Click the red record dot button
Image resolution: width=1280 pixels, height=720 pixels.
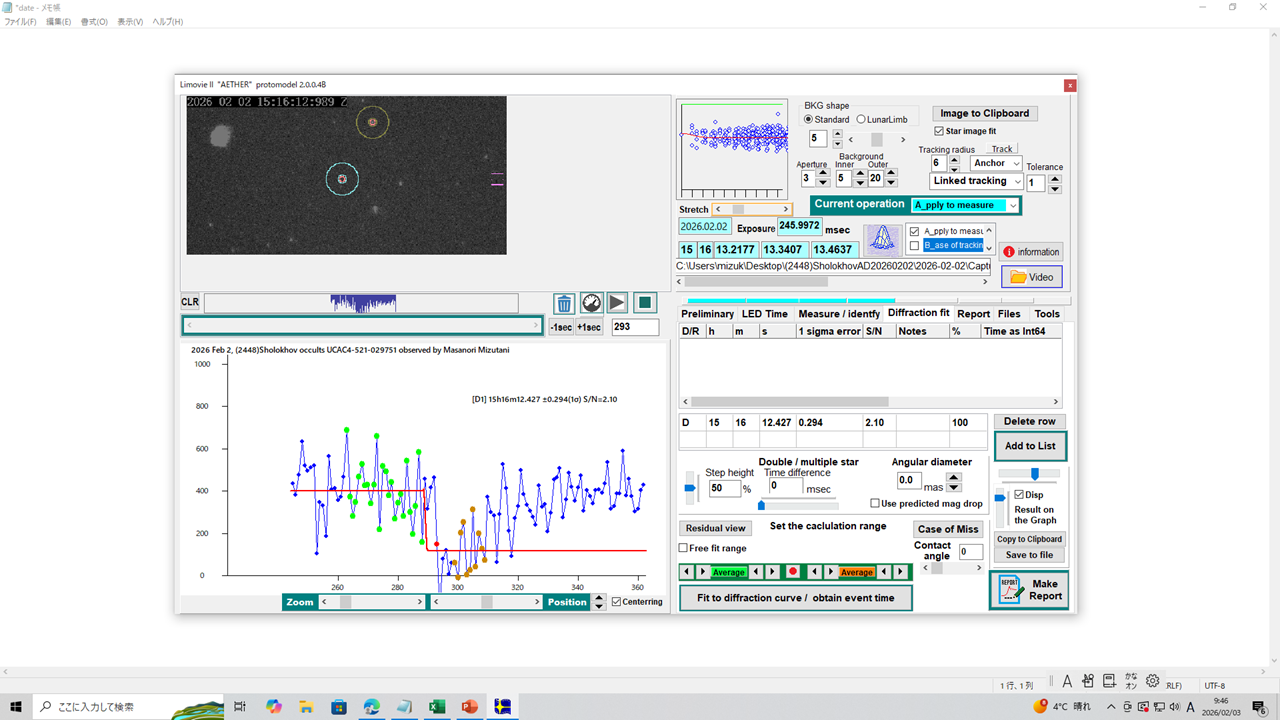[x=793, y=572]
